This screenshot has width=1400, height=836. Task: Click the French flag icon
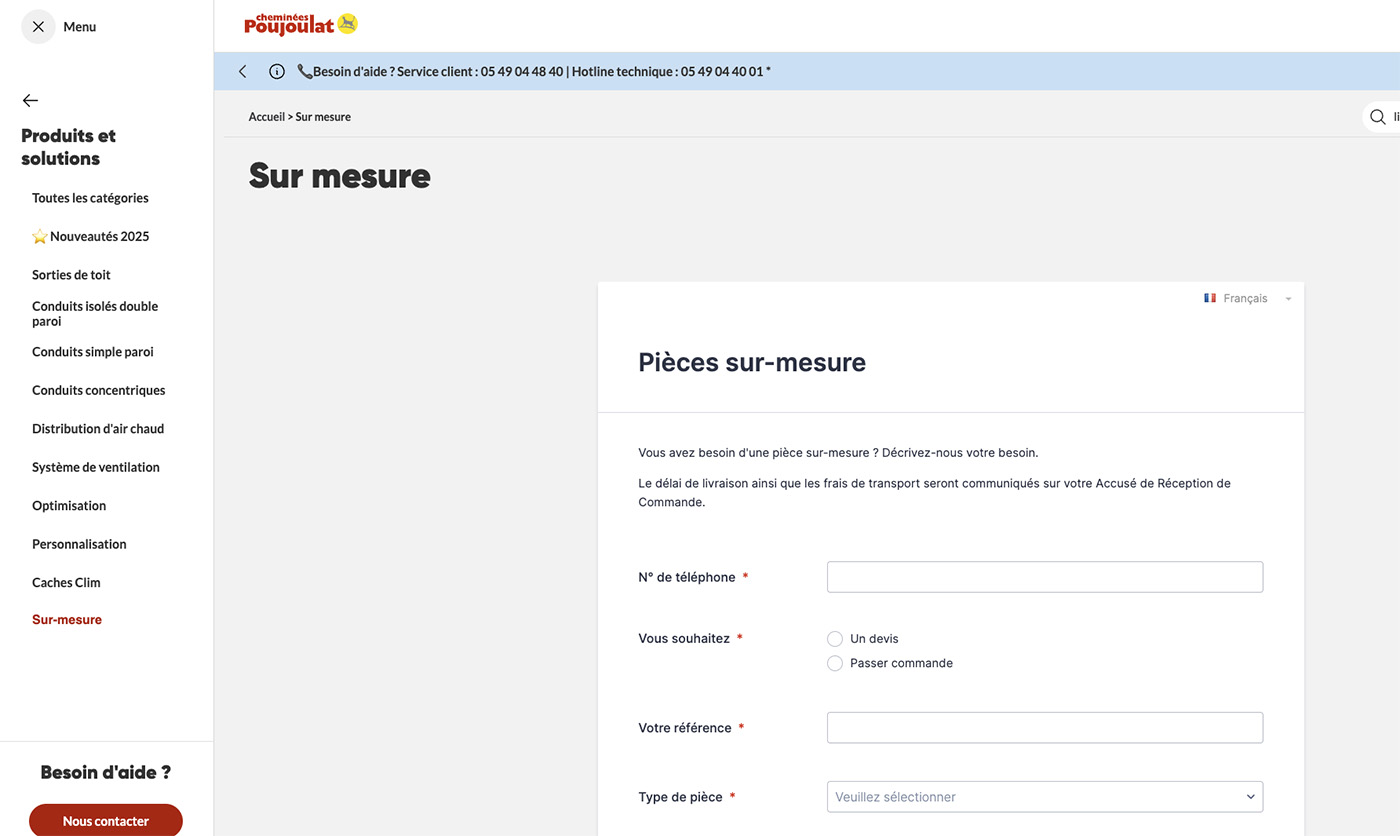coord(1210,298)
